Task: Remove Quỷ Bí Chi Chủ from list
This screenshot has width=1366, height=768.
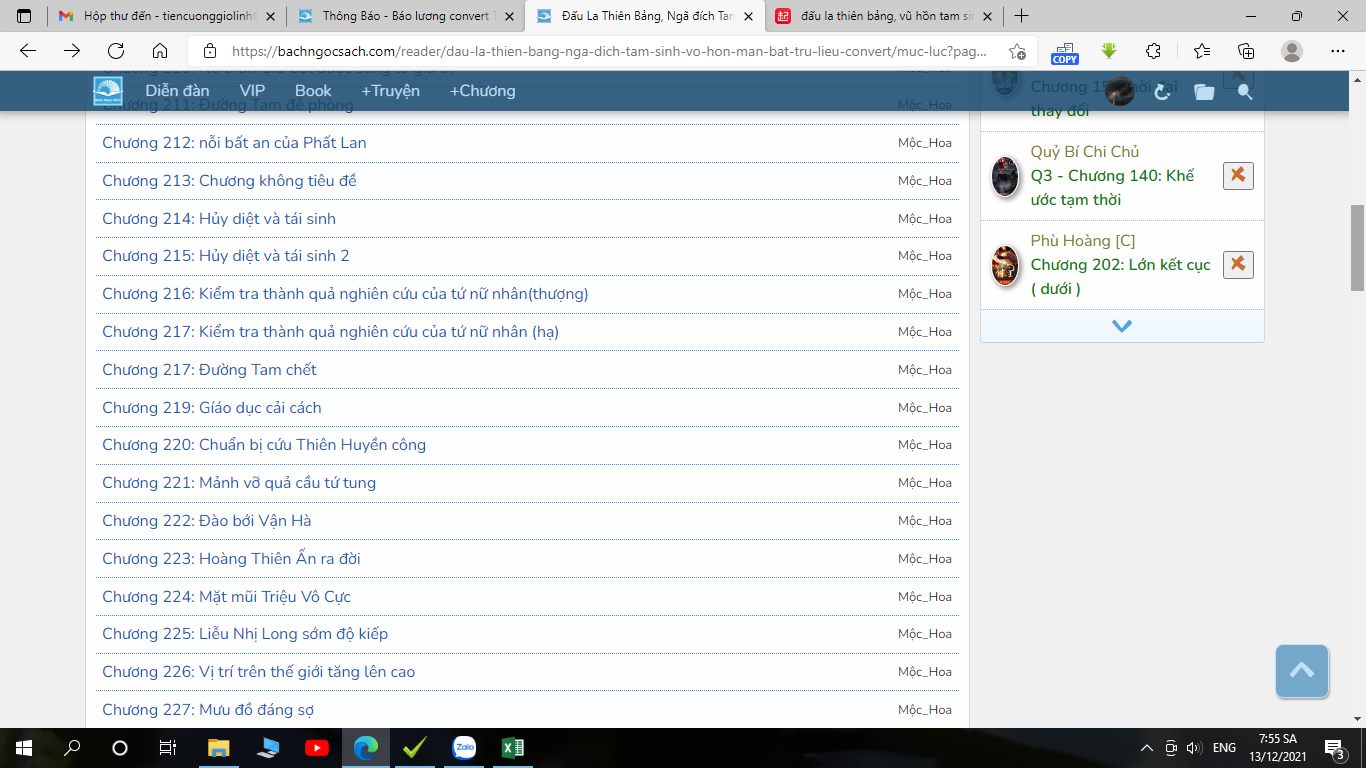Action: [x=1237, y=176]
